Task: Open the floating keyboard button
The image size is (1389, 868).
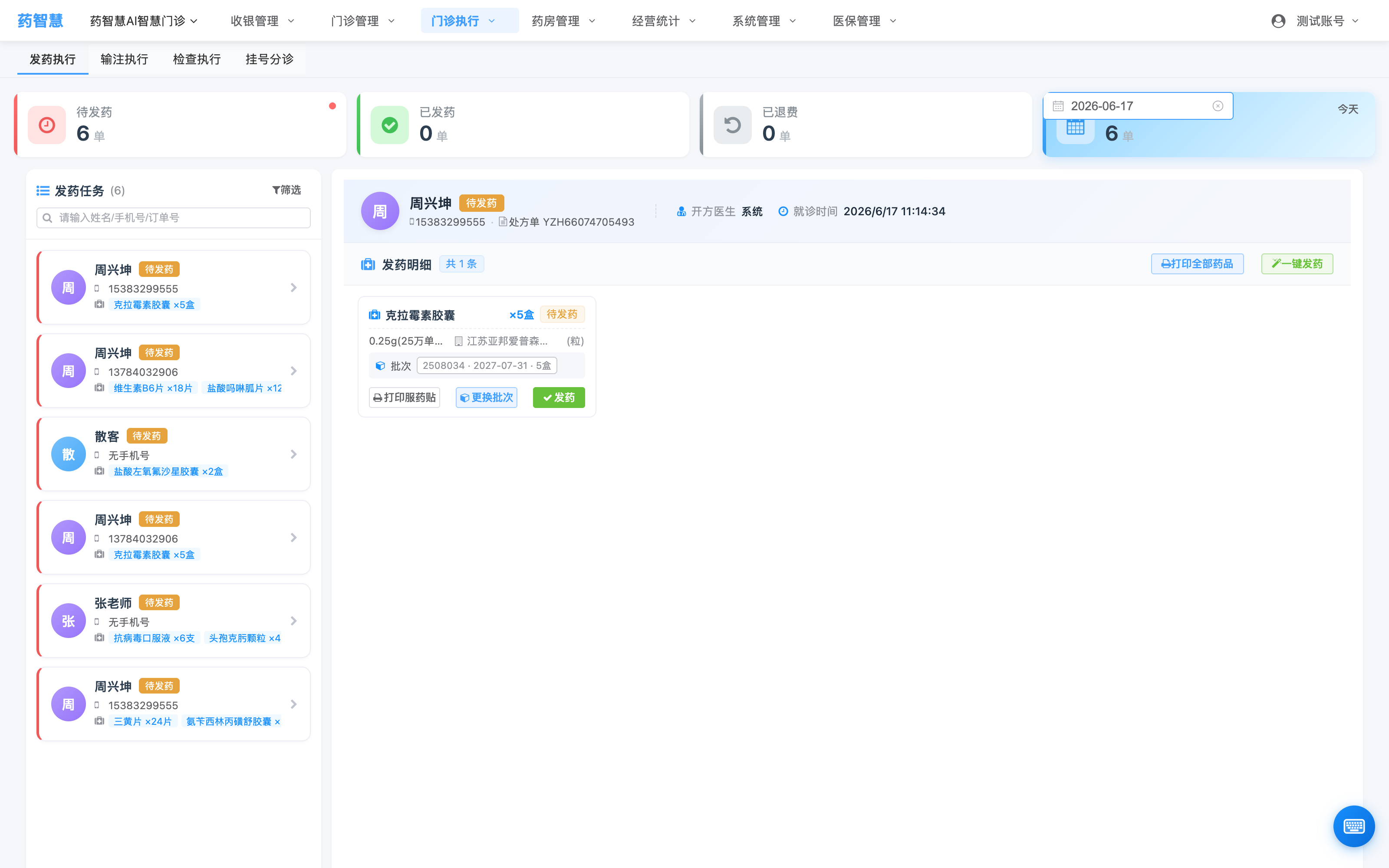Action: point(1354,826)
